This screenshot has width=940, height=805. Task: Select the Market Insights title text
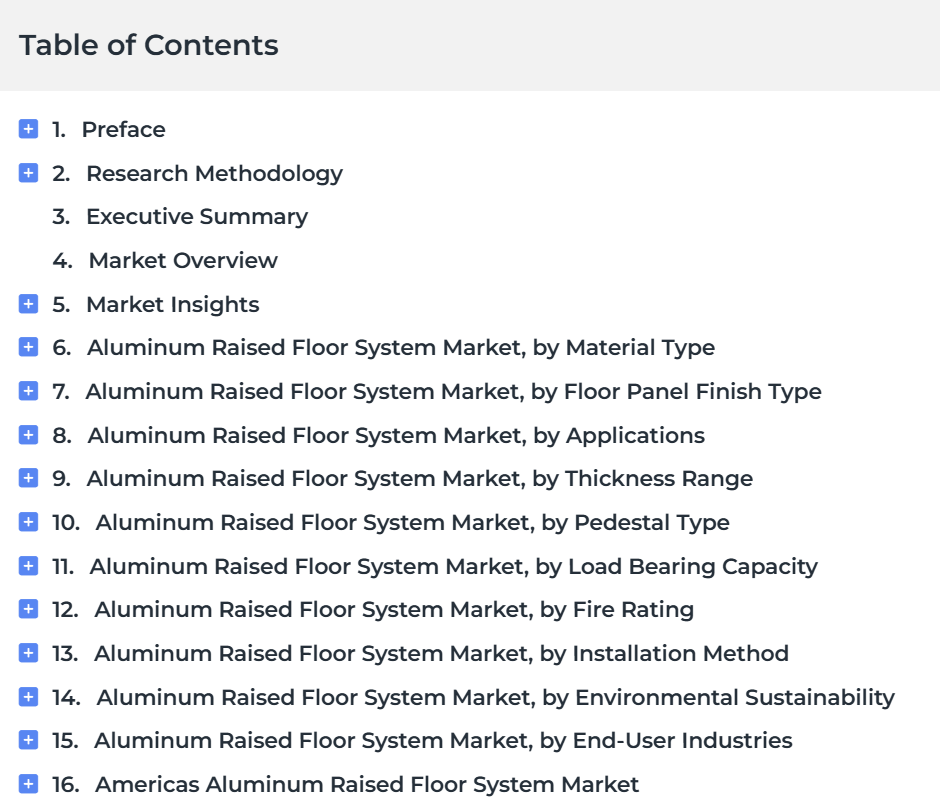pos(173,304)
